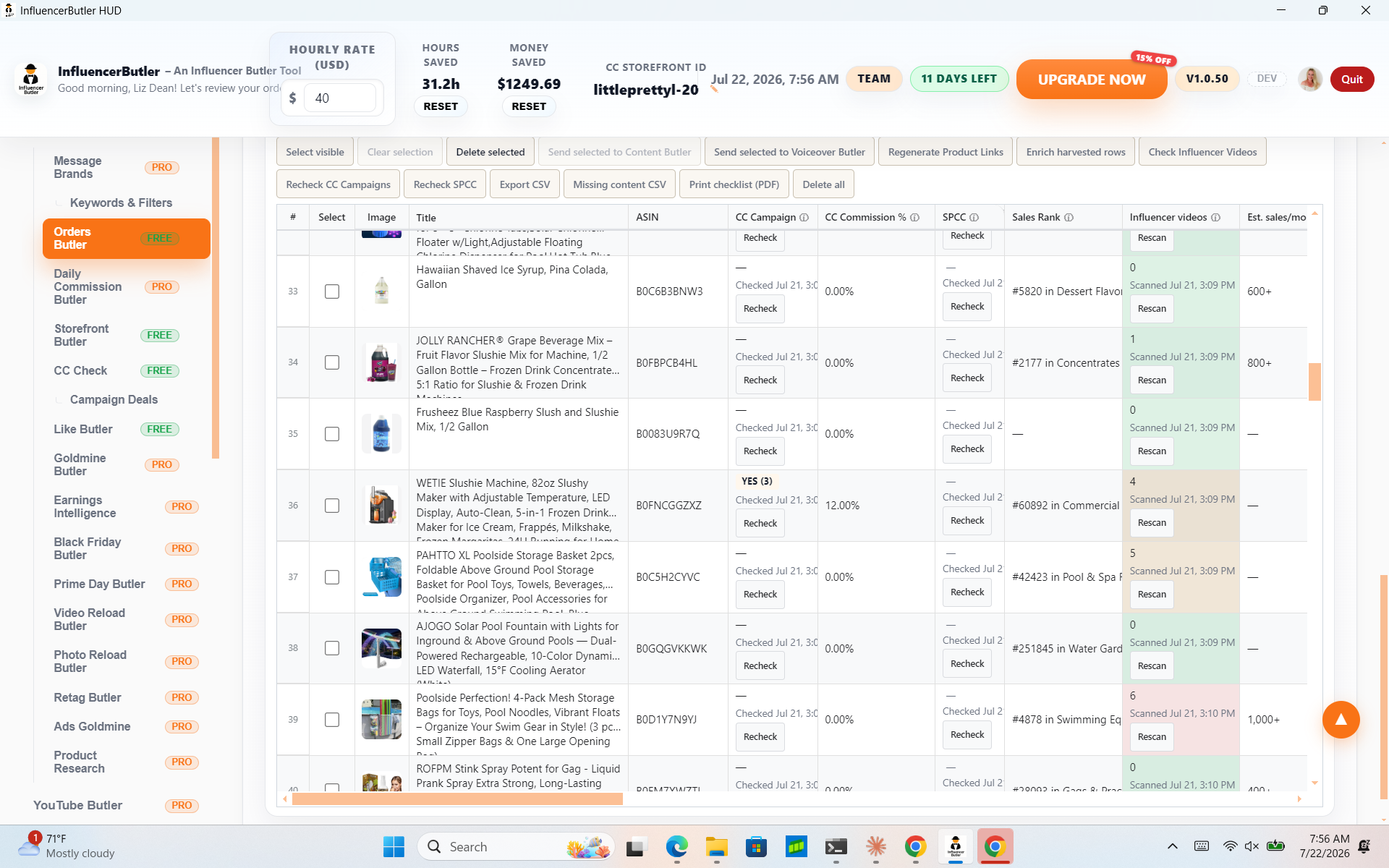1389x868 pixels.
Task: Recheck CC Campaign for JOLLY RANCHER row
Action: (760, 380)
